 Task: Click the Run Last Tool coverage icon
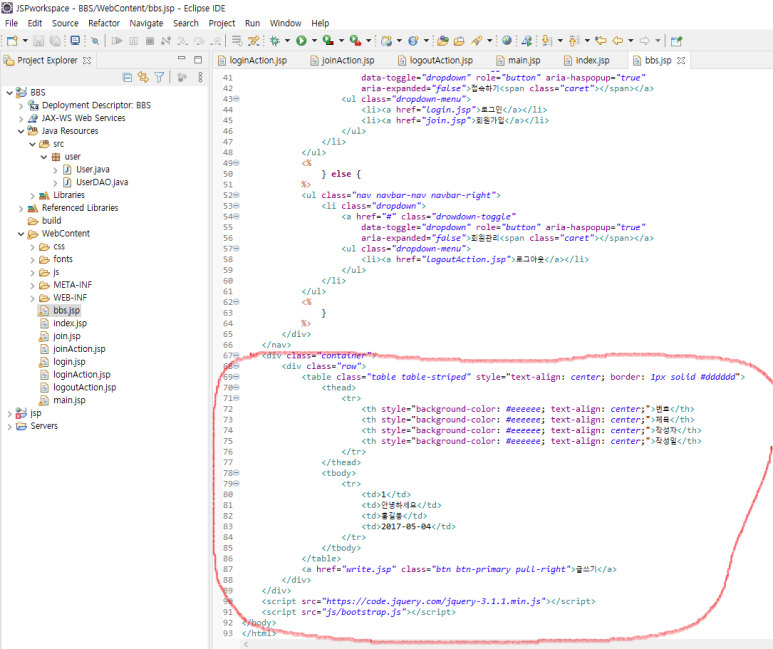coord(328,40)
